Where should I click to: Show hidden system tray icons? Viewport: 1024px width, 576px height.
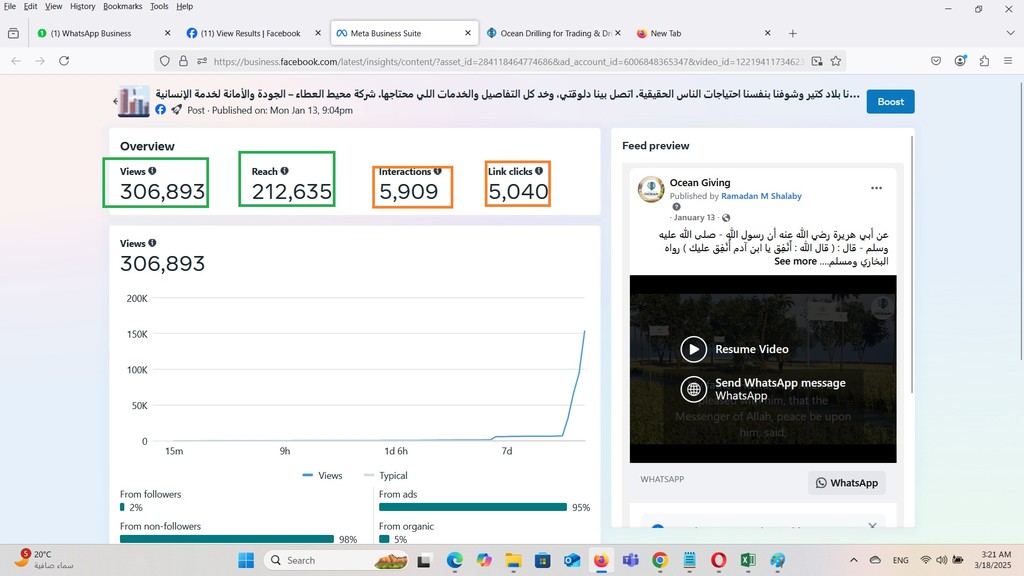854,560
